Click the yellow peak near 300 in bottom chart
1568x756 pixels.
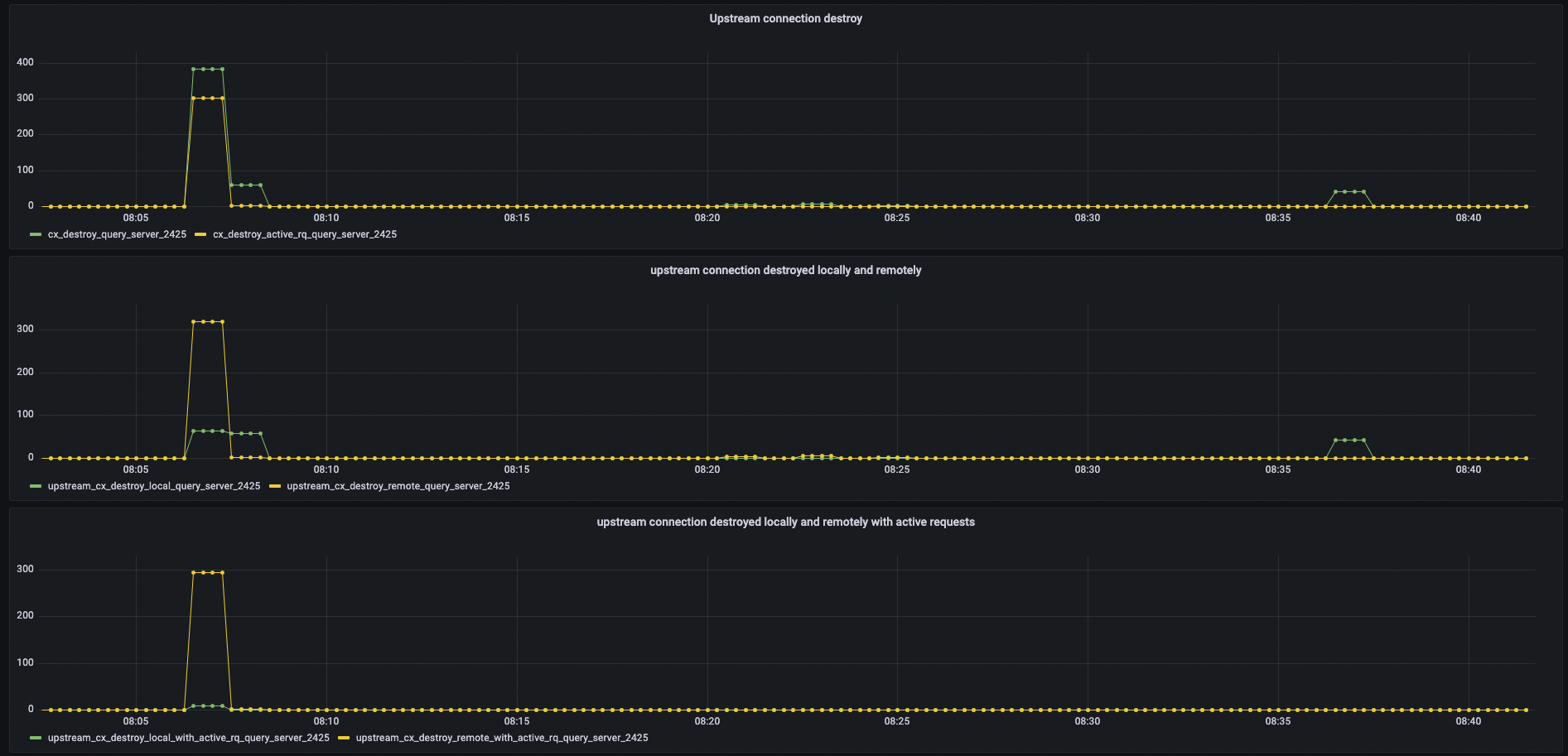coord(208,572)
